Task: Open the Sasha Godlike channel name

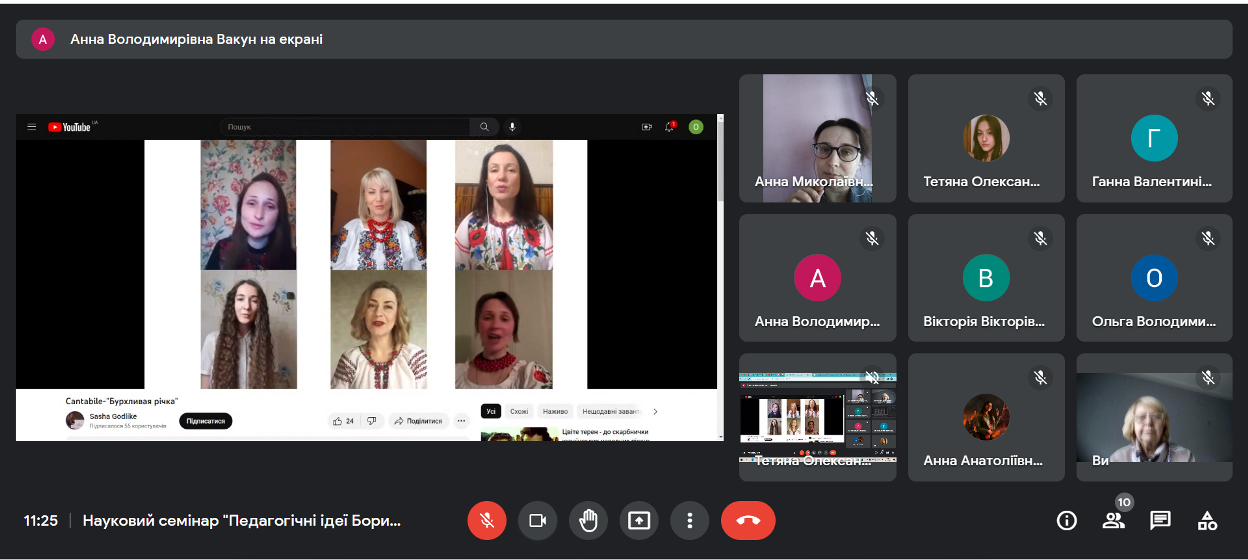Action: pos(112,416)
